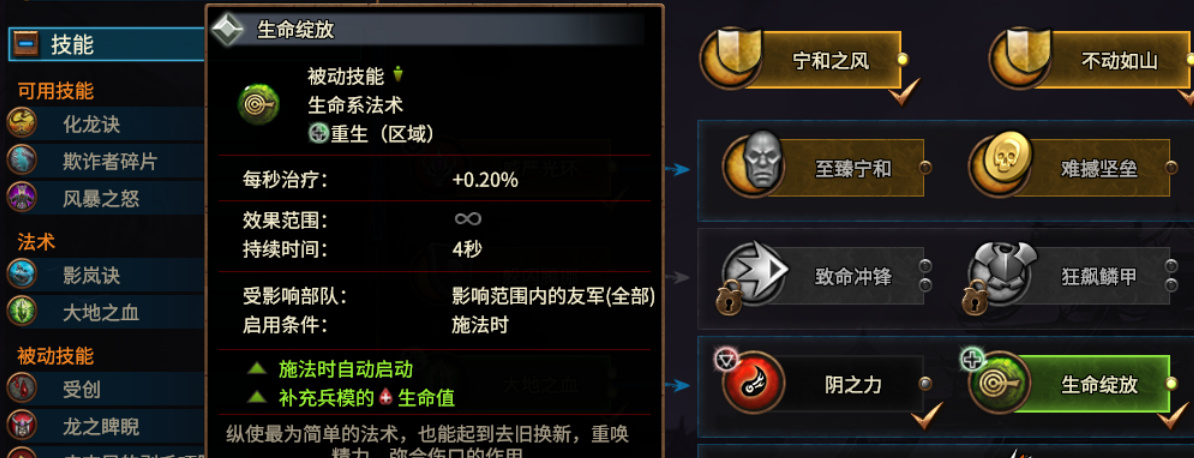Click the 生命绽放 tooltip title icon
Screen dimensions: 1194x458
228,29
